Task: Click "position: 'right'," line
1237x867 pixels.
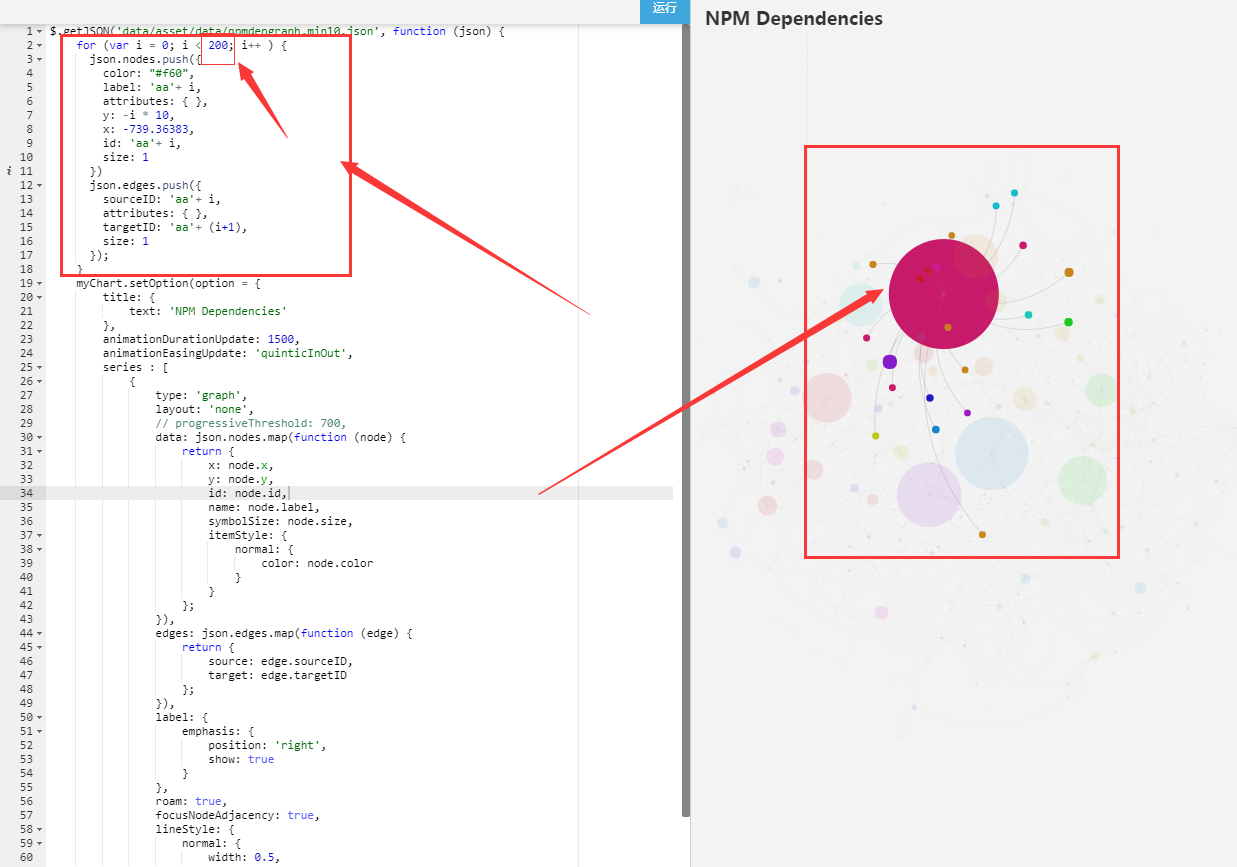Action: (268, 745)
